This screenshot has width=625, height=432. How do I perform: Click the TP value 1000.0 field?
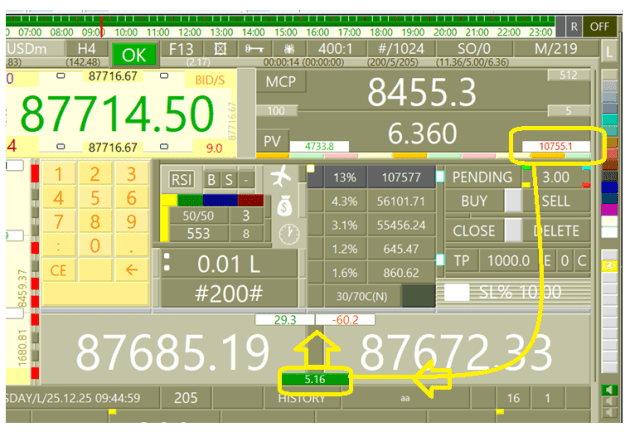point(508,261)
